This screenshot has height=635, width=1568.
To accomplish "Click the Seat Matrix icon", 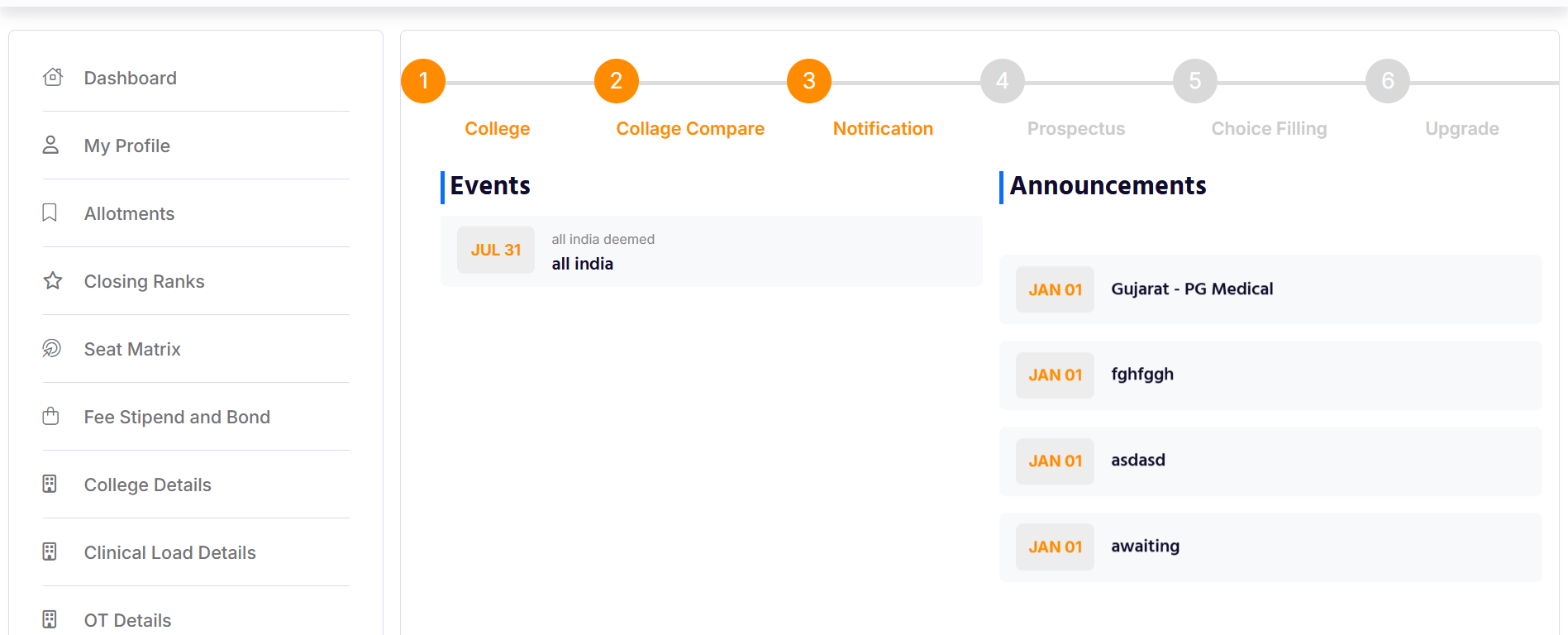I will point(52,348).
